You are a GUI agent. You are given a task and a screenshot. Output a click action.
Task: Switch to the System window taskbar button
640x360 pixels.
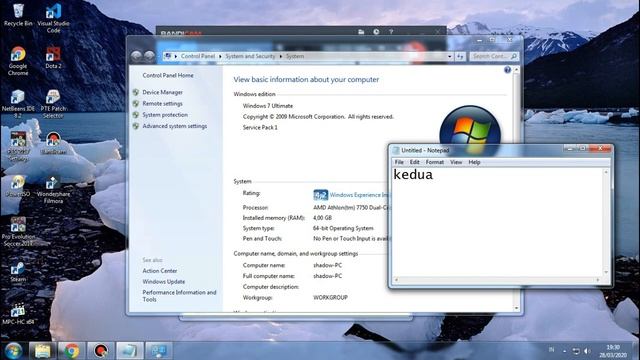(x=159, y=351)
